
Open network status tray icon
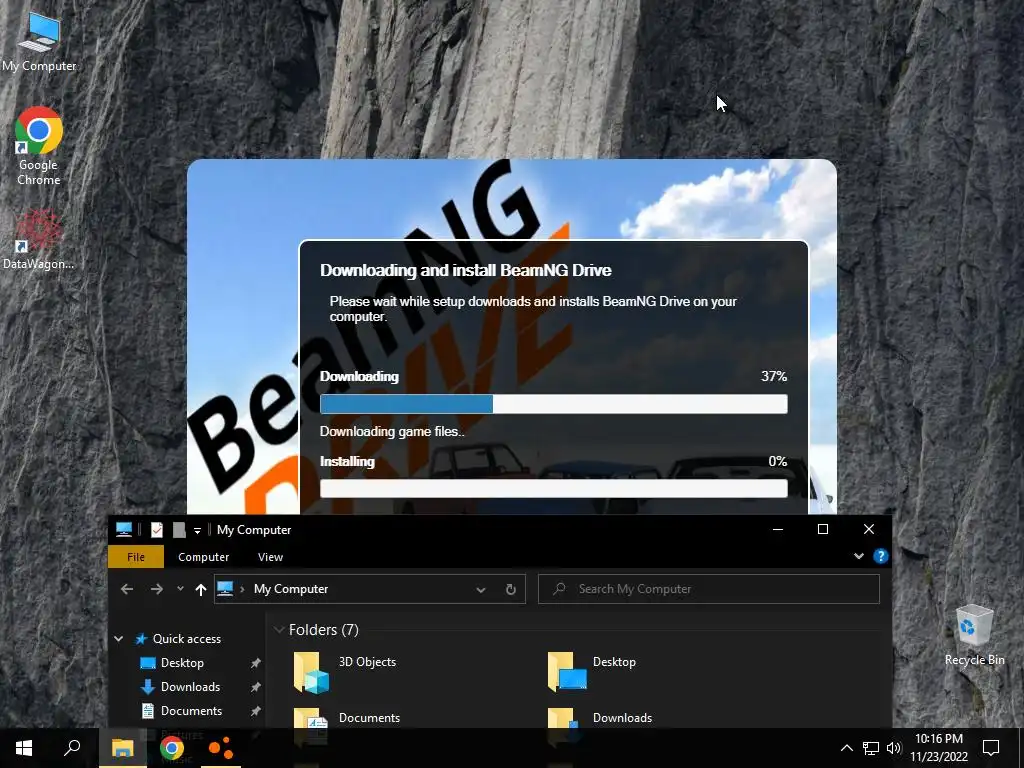pos(871,748)
